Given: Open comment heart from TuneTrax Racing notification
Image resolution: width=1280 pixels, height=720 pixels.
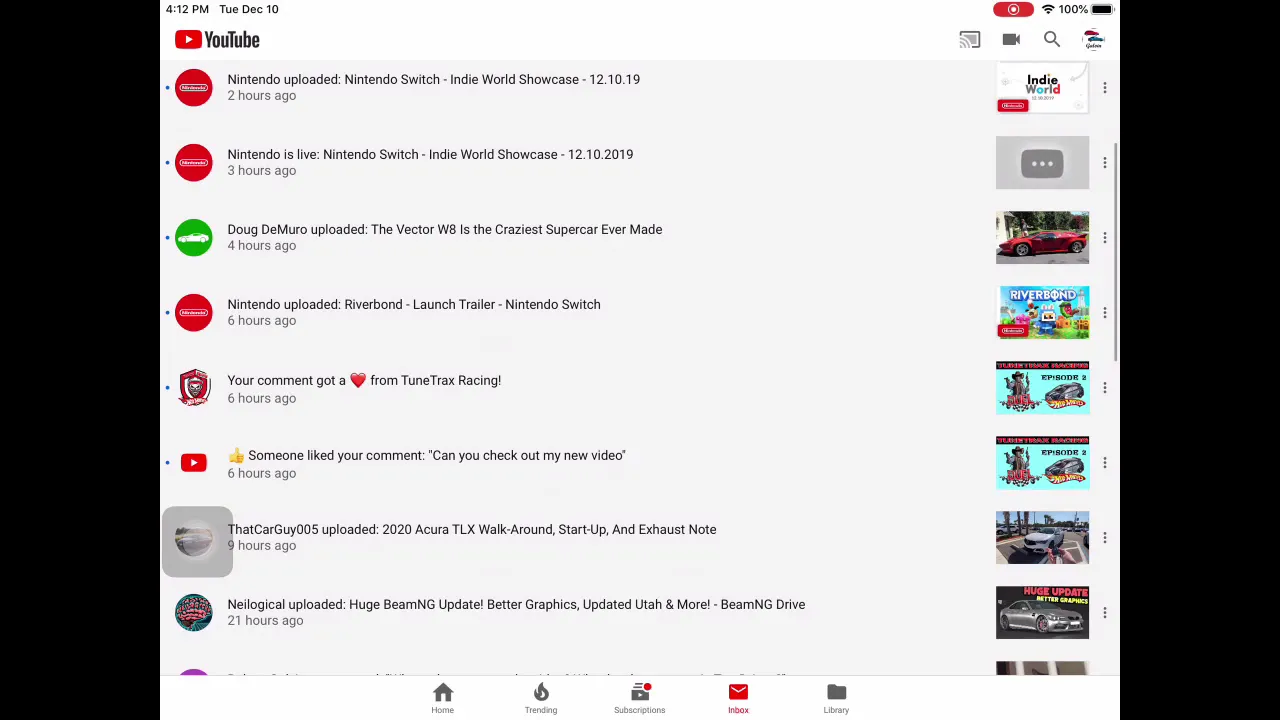Looking at the screenshot, I should pyautogui.click(x=364, y=380).
